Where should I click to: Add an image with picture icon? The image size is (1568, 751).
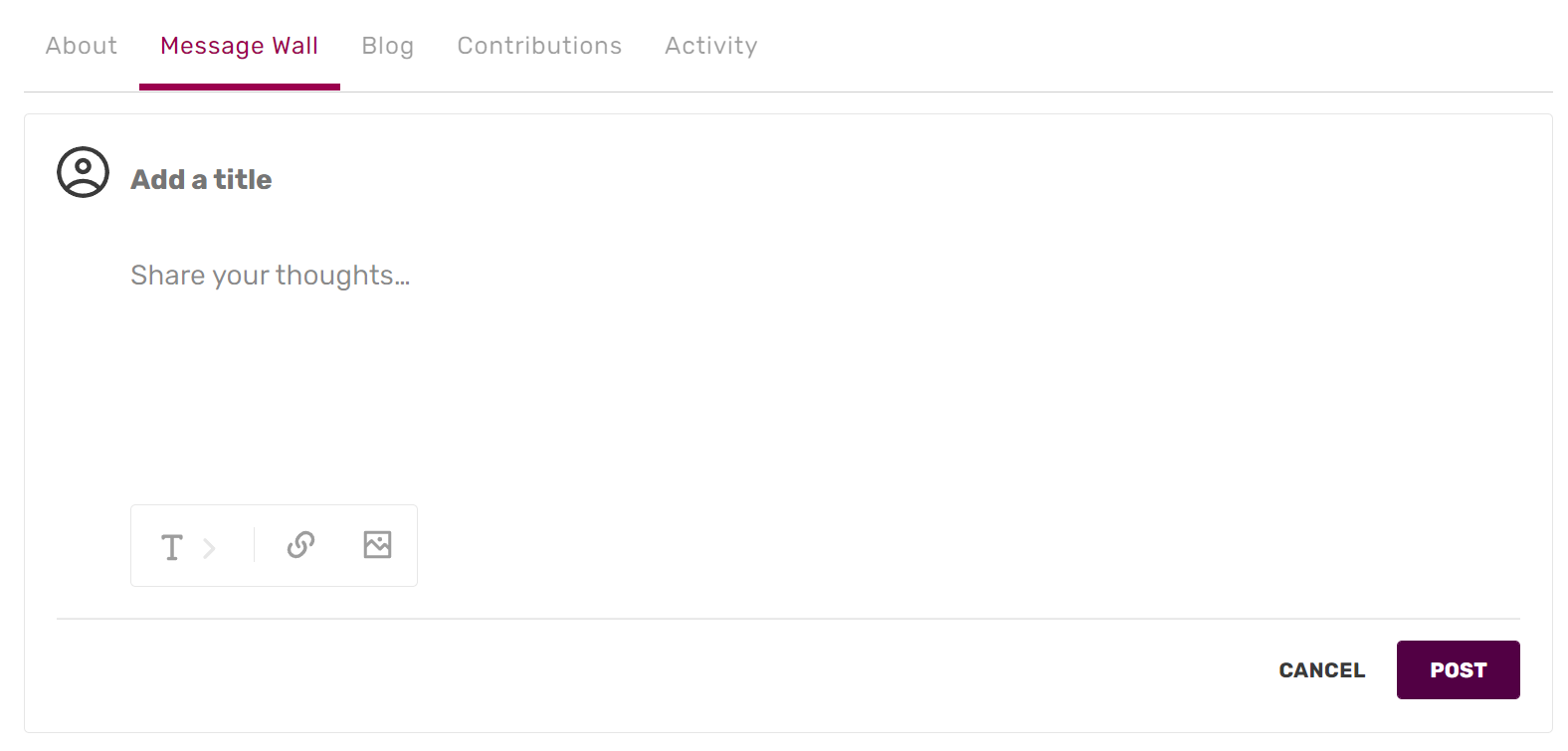(377, 545)
